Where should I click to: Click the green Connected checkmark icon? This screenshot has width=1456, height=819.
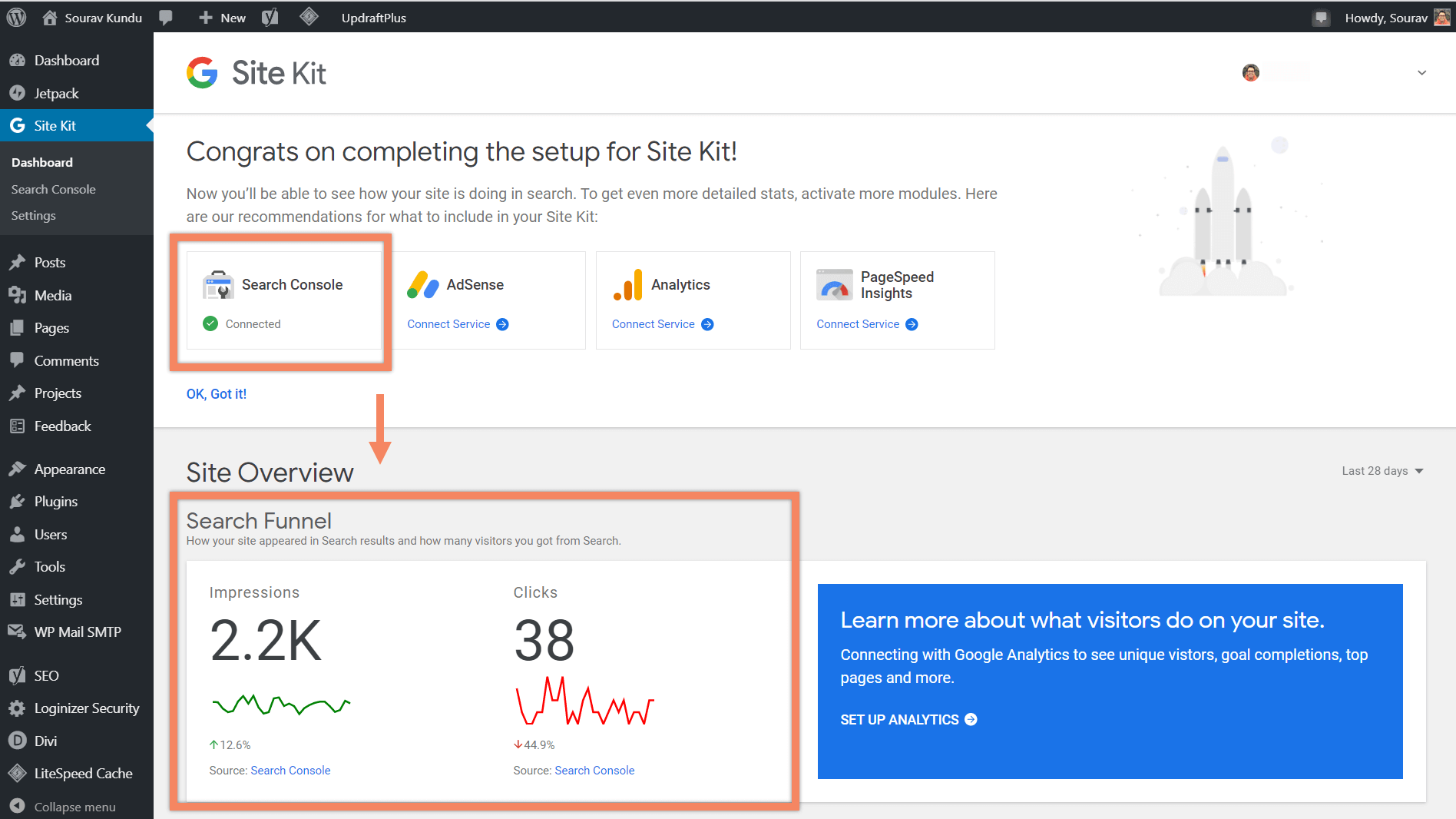click(210, 324)
